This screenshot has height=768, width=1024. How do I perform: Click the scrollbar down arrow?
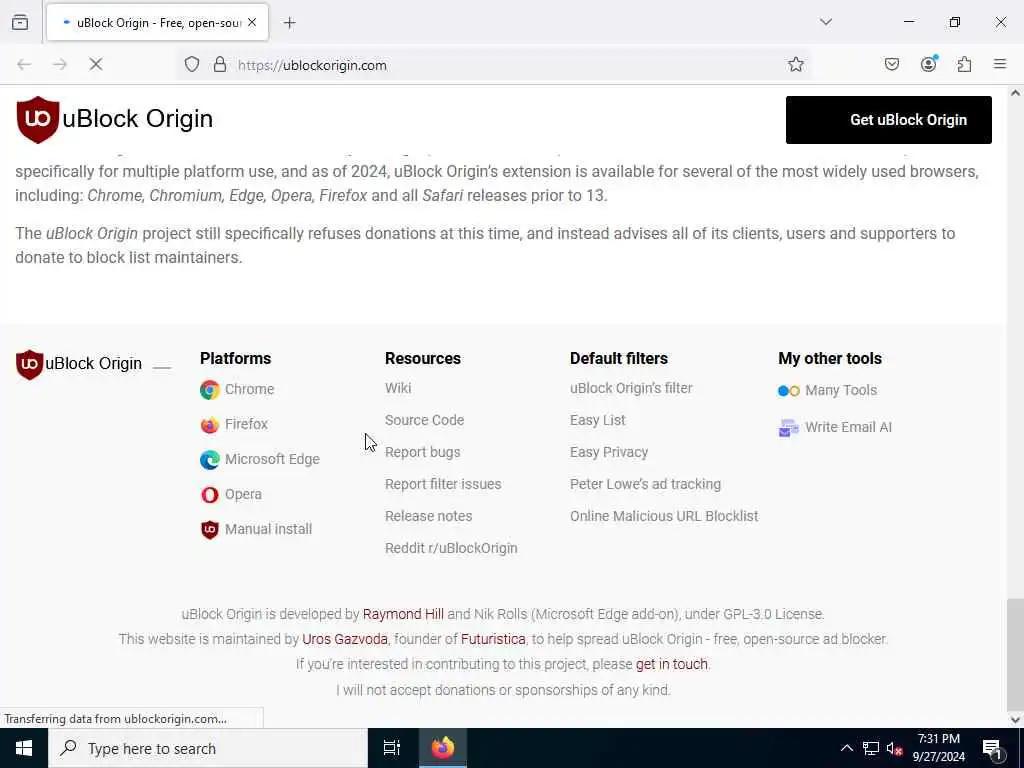[x=1015, y=720]
